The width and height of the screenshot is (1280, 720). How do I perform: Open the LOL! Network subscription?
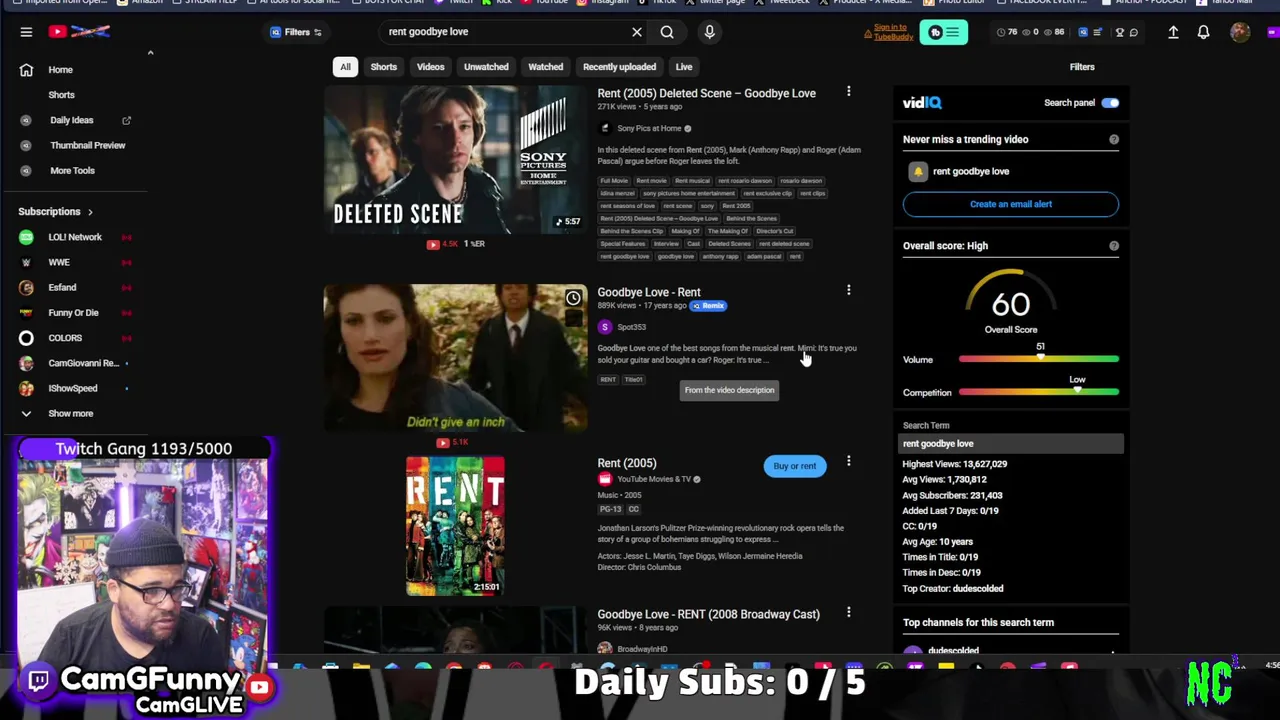click(x=75, y=237)
